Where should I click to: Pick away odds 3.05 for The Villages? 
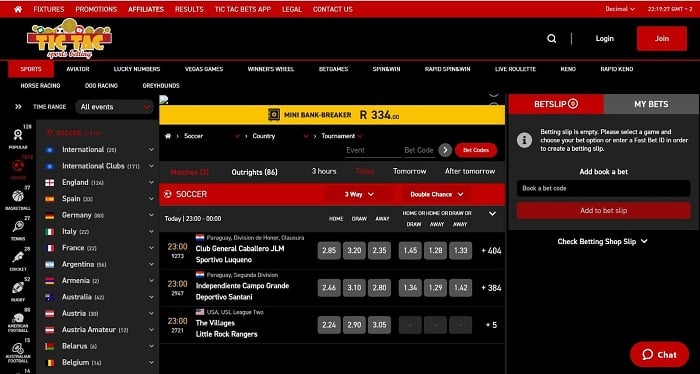[x=379, y=325]
